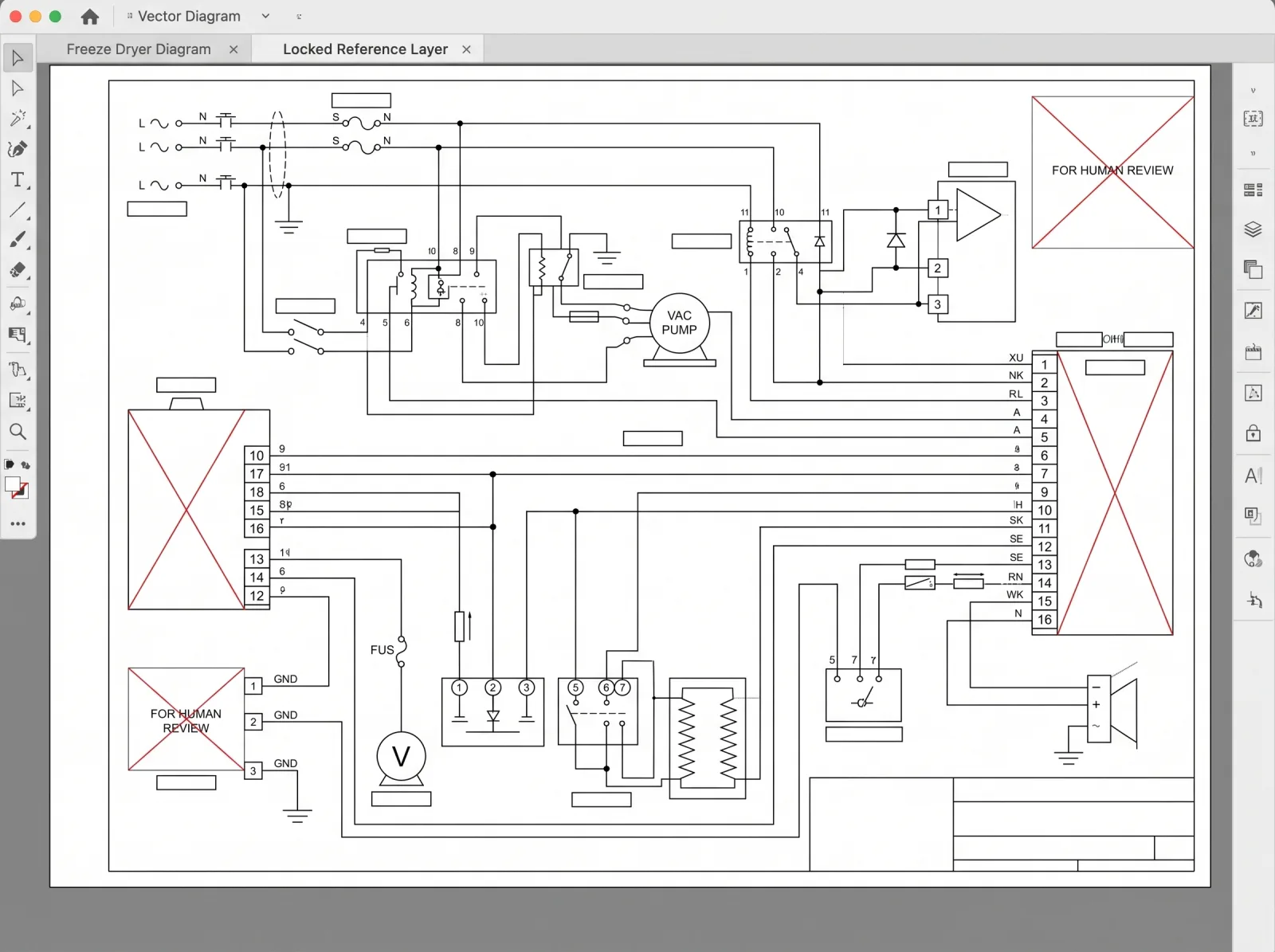
Task: Select the Selection arrow tool
Action: pos(18,57)
